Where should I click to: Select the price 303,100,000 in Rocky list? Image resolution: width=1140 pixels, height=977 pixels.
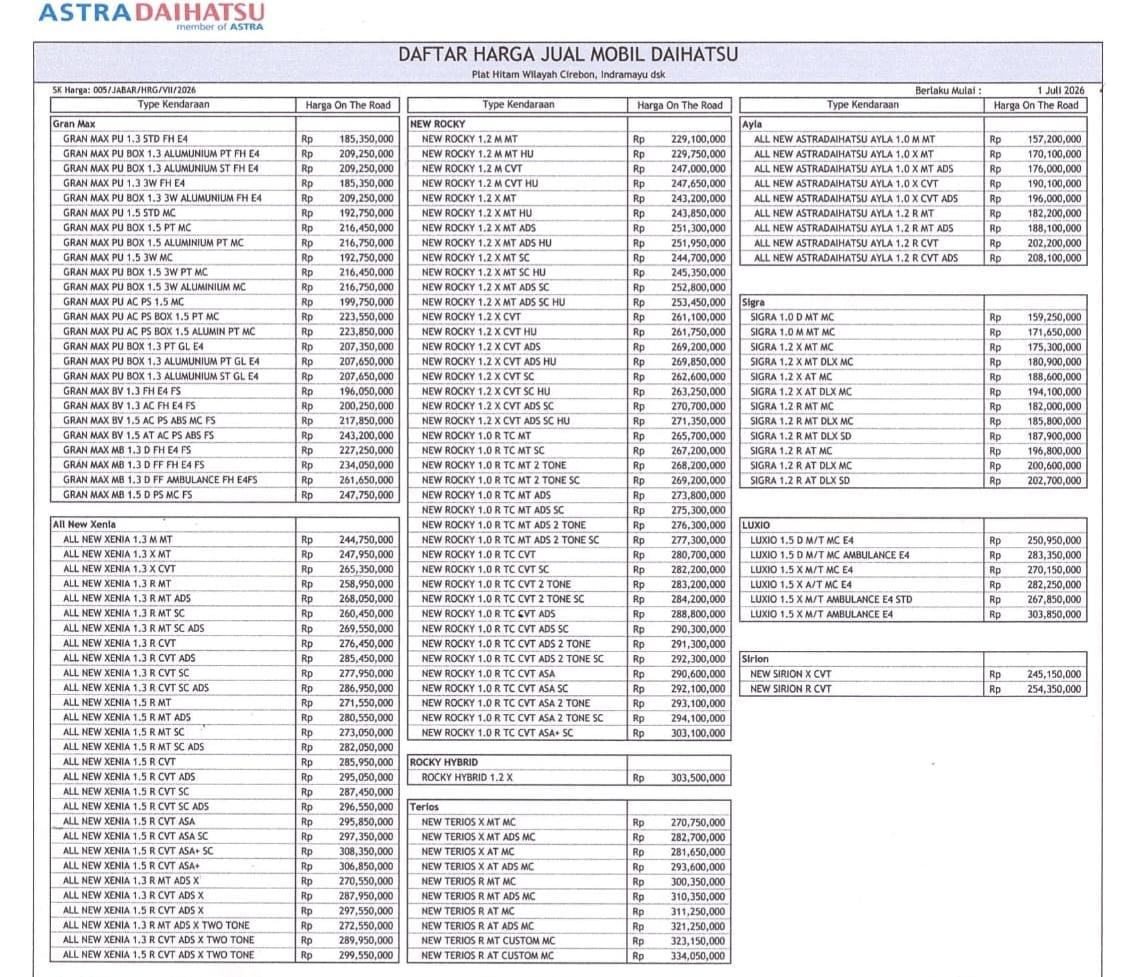point(698,733)
